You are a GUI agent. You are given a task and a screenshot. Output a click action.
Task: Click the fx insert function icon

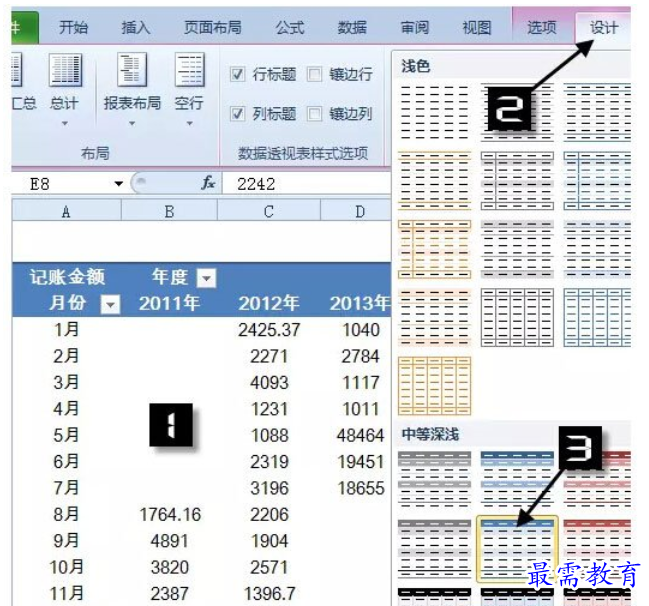(208, 183)
